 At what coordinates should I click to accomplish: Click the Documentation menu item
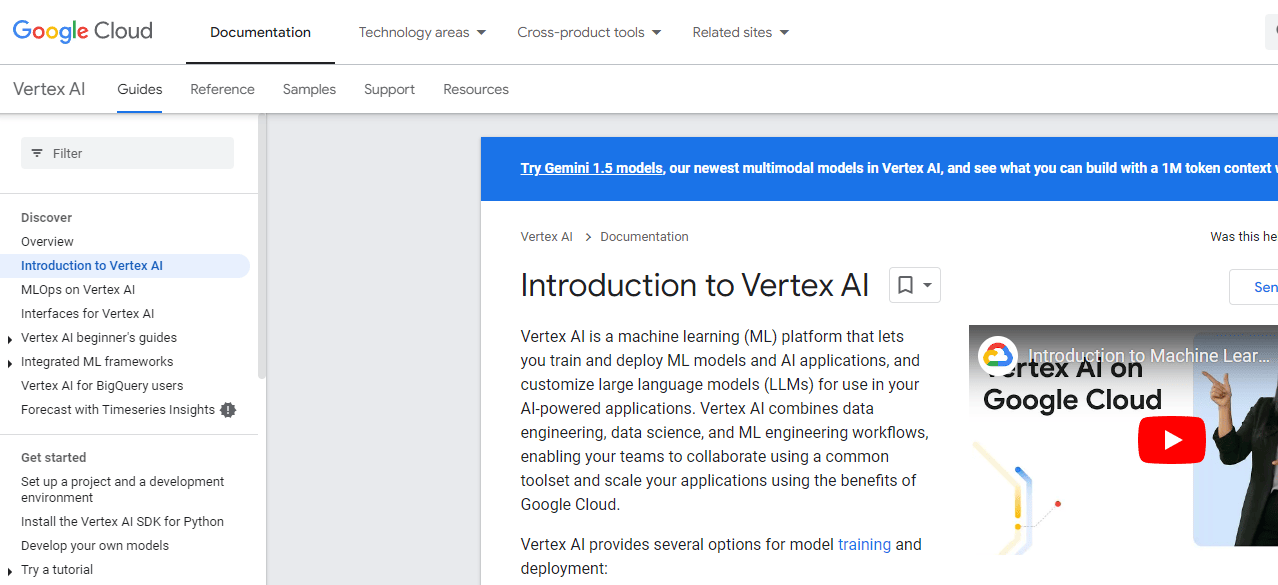[260, 32]
